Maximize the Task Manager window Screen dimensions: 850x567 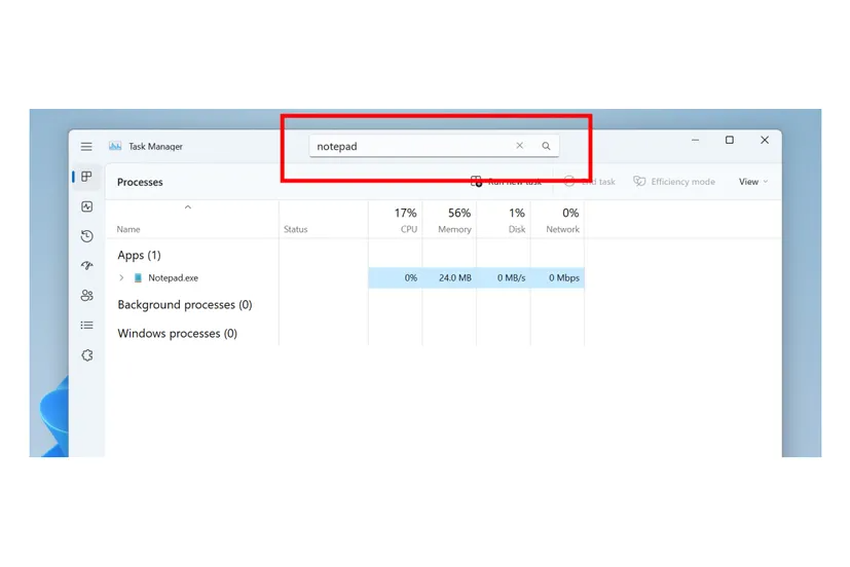click(x=729, y=141)
